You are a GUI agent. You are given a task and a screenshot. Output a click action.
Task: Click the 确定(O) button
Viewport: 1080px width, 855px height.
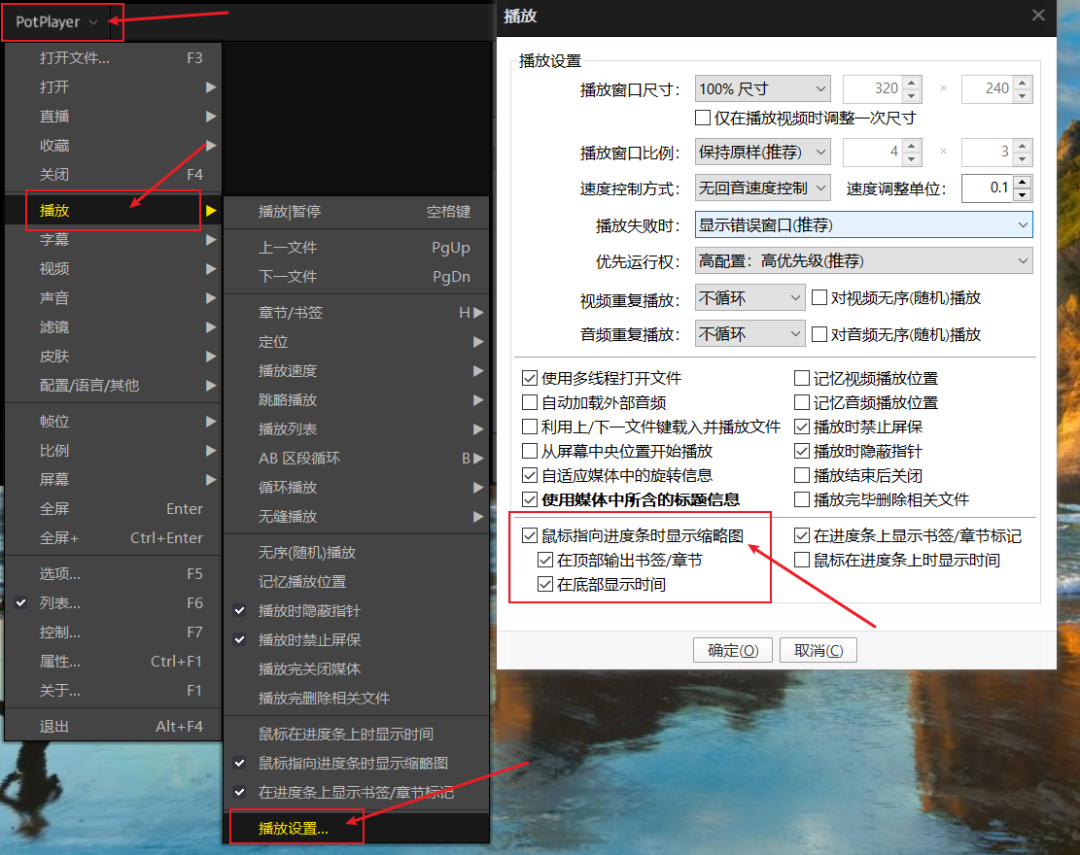[733, 650]
